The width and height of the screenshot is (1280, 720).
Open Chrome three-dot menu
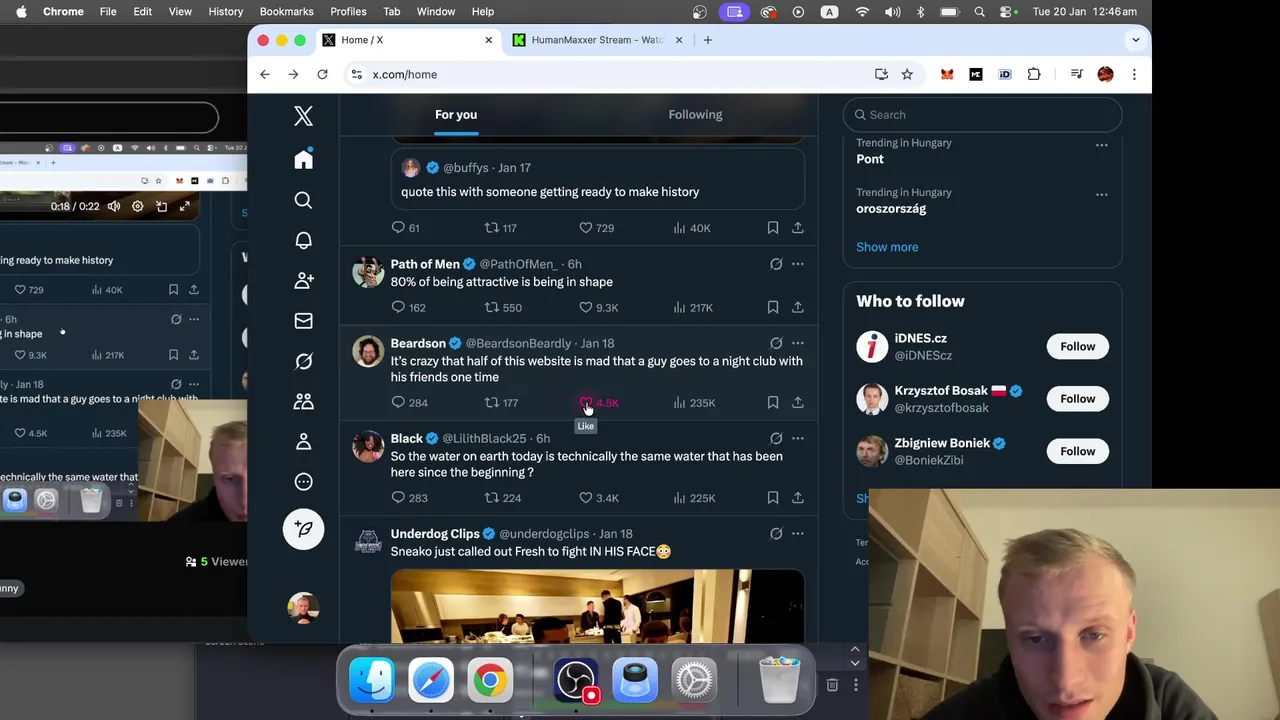(1134, 74)
